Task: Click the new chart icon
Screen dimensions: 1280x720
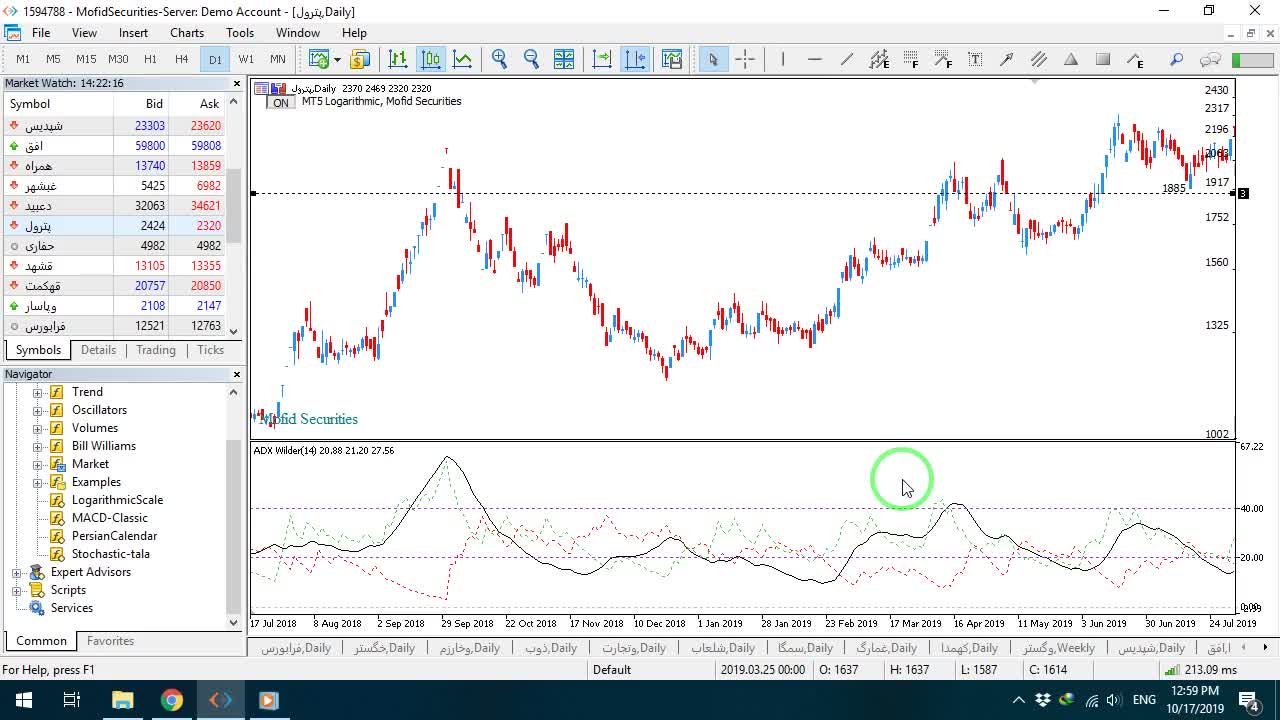Action: pyautogui.click(x=319, y=59)
